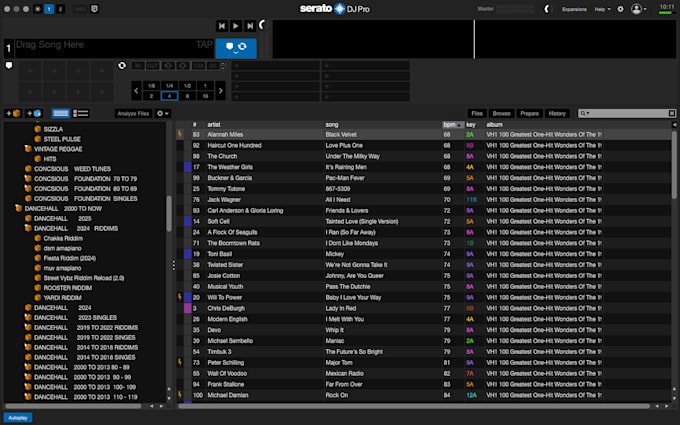
Task: Toggle the loop activation icon
Action: [x=122, y=65]
